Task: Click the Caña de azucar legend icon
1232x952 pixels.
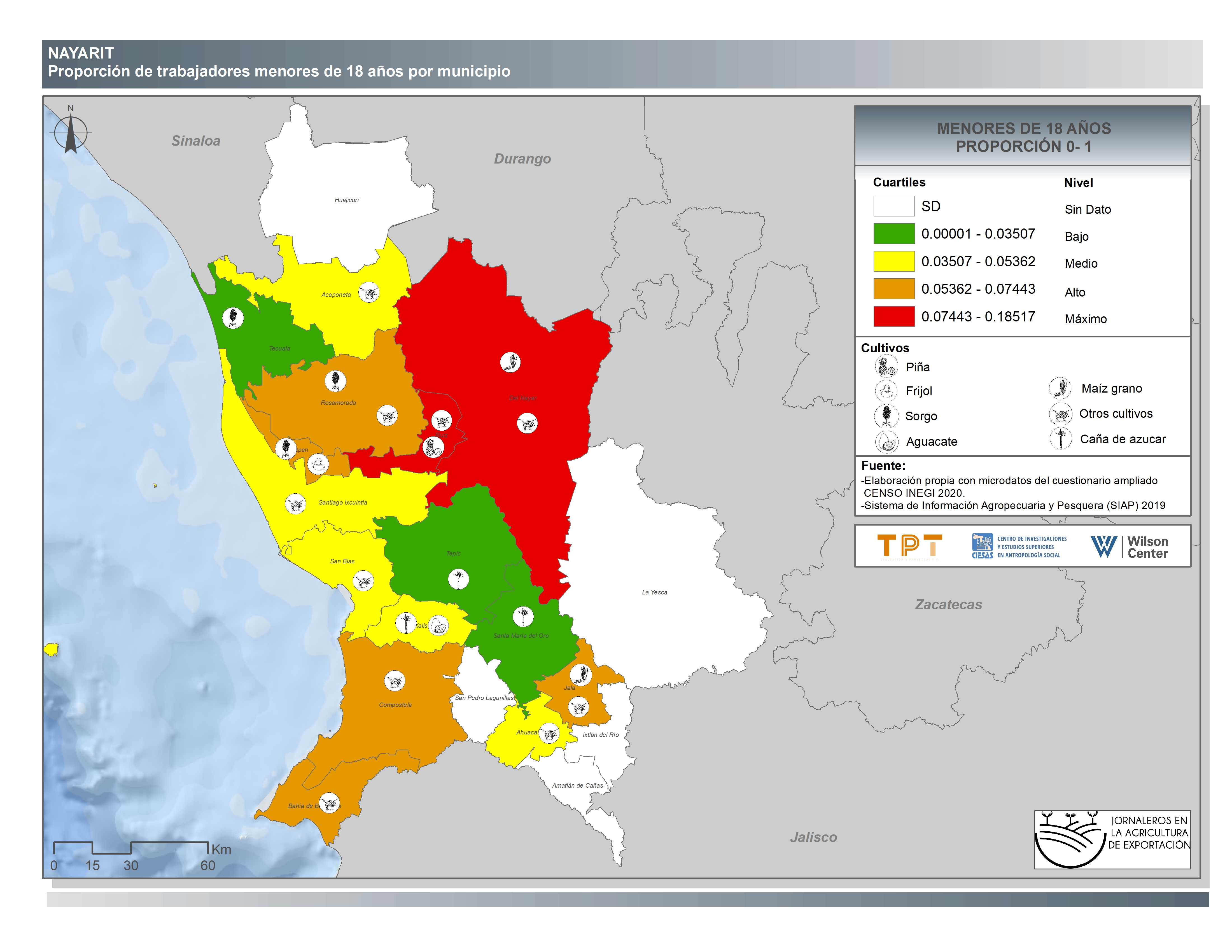Action: coord(1061,438)
